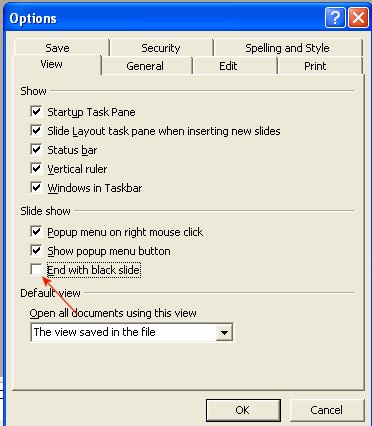Image resolution: width=372 pixels, height=426 pixels.
Task: Go to the Print tab
Action: point(315,66)
